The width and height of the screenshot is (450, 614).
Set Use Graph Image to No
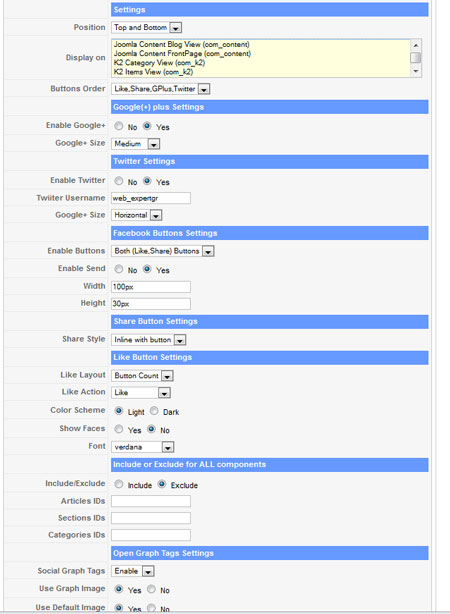point(151,589)
